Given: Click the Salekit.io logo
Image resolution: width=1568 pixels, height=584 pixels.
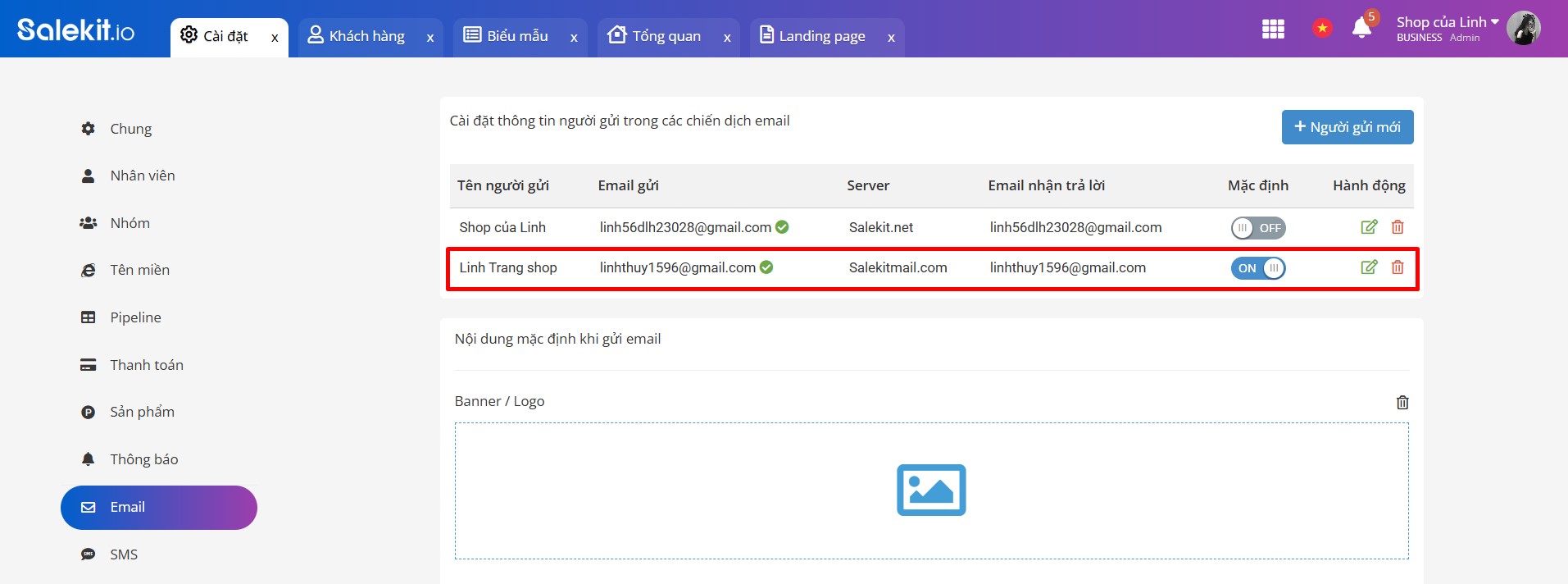Looking at the screenshot, I should click(x=75, y=30).
